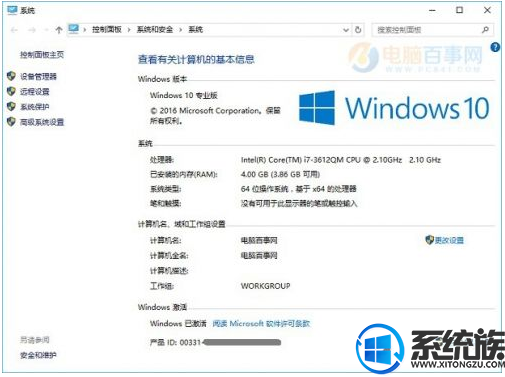Click the shield icon beside 远程设置
The height and width of the screenshot is (377, 505).
(11, 91)
